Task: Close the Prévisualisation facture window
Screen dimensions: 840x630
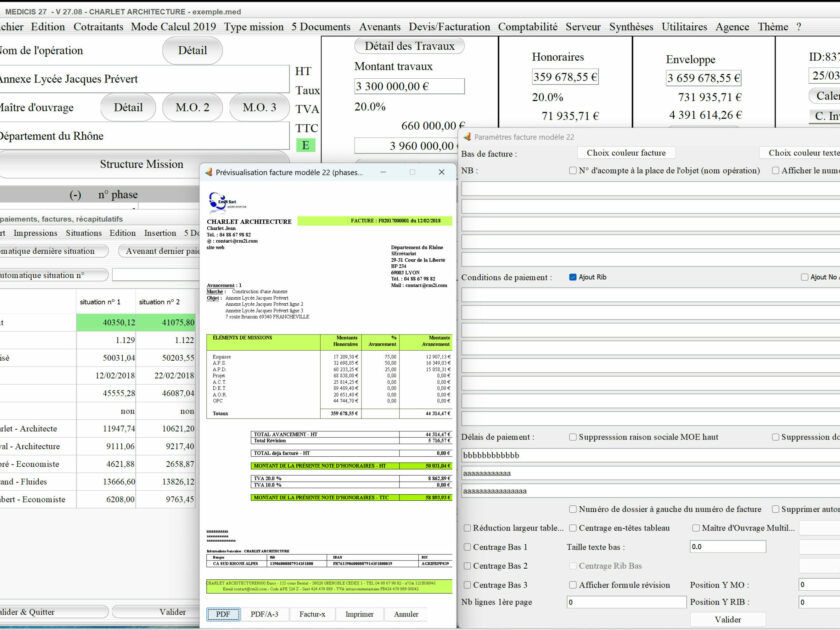Action: pyautogui.click(x=441, y=172)
